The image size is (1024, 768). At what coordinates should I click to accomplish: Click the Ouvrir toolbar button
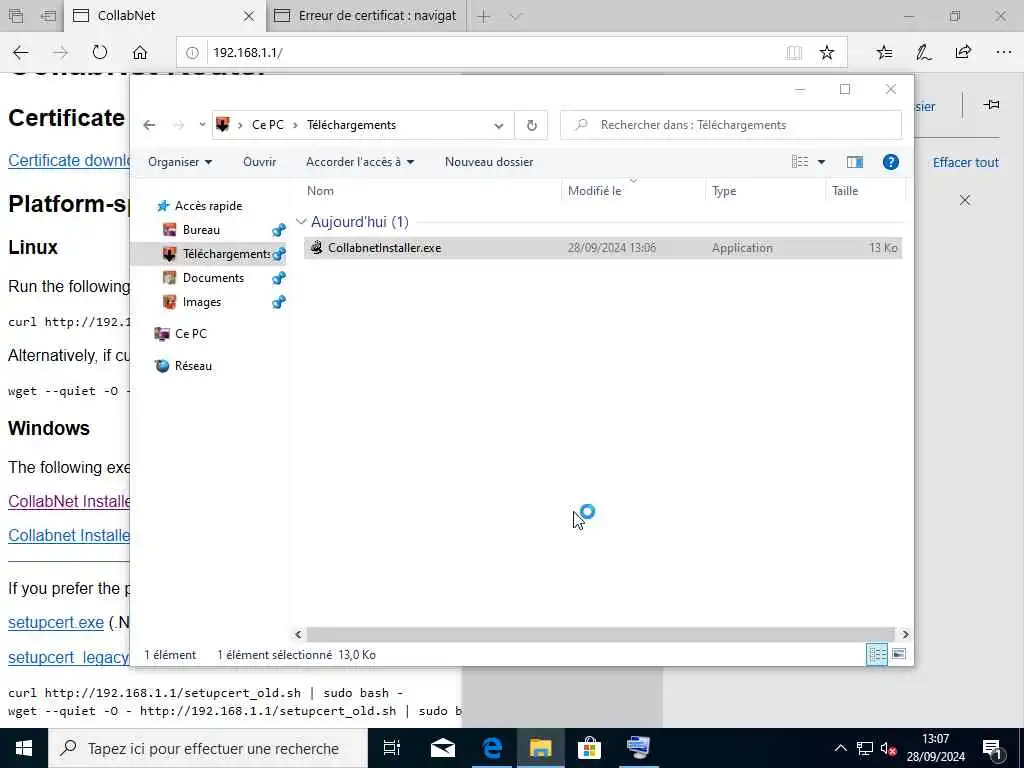259,162
